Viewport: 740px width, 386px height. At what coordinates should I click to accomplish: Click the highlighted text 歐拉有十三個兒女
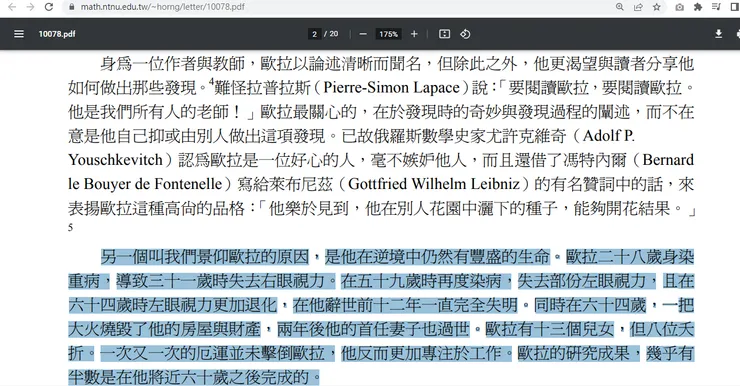pyautogui.click(x=550, y=329)
